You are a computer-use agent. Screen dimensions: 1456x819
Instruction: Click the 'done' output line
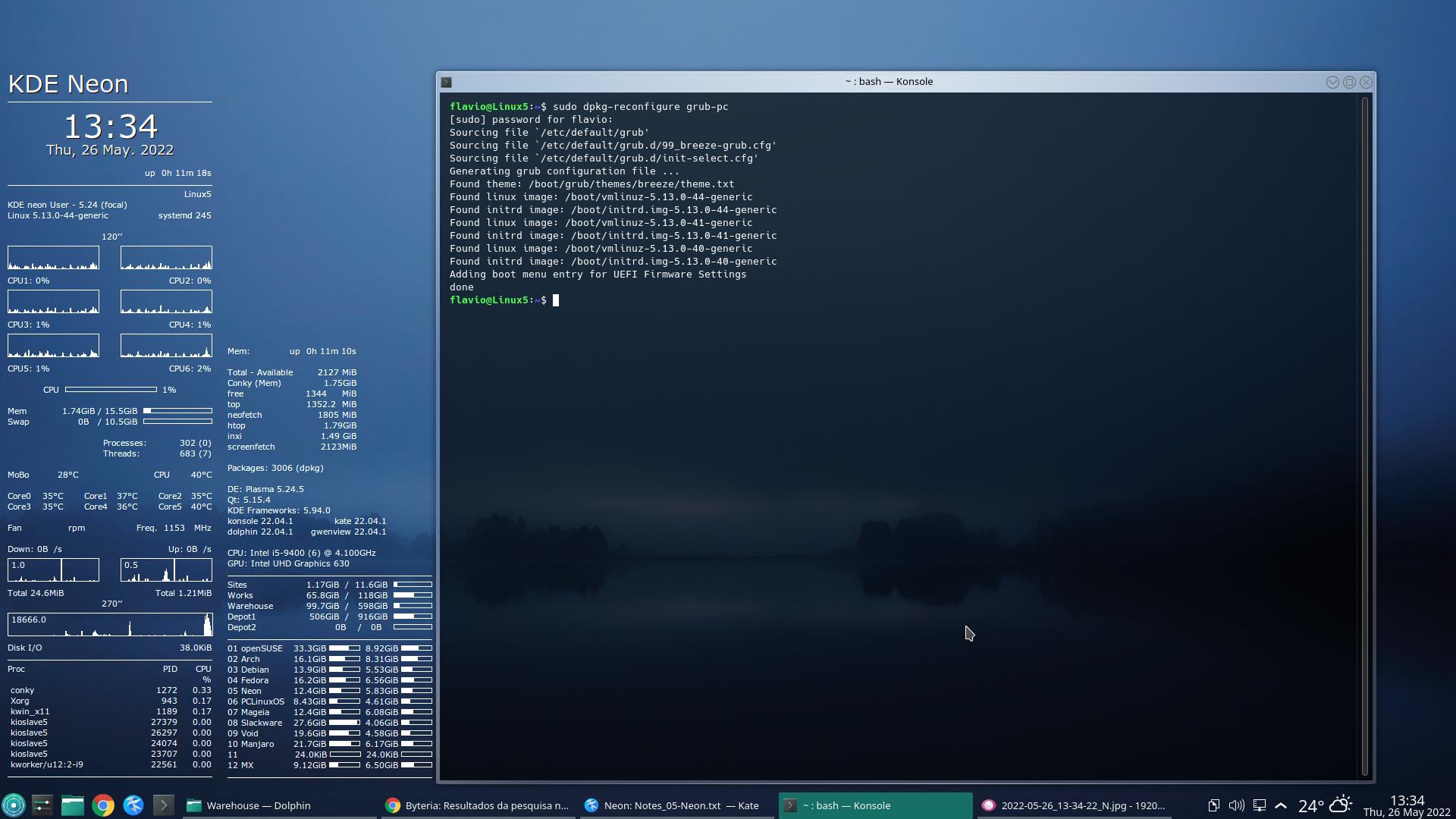tap(461, 287)
